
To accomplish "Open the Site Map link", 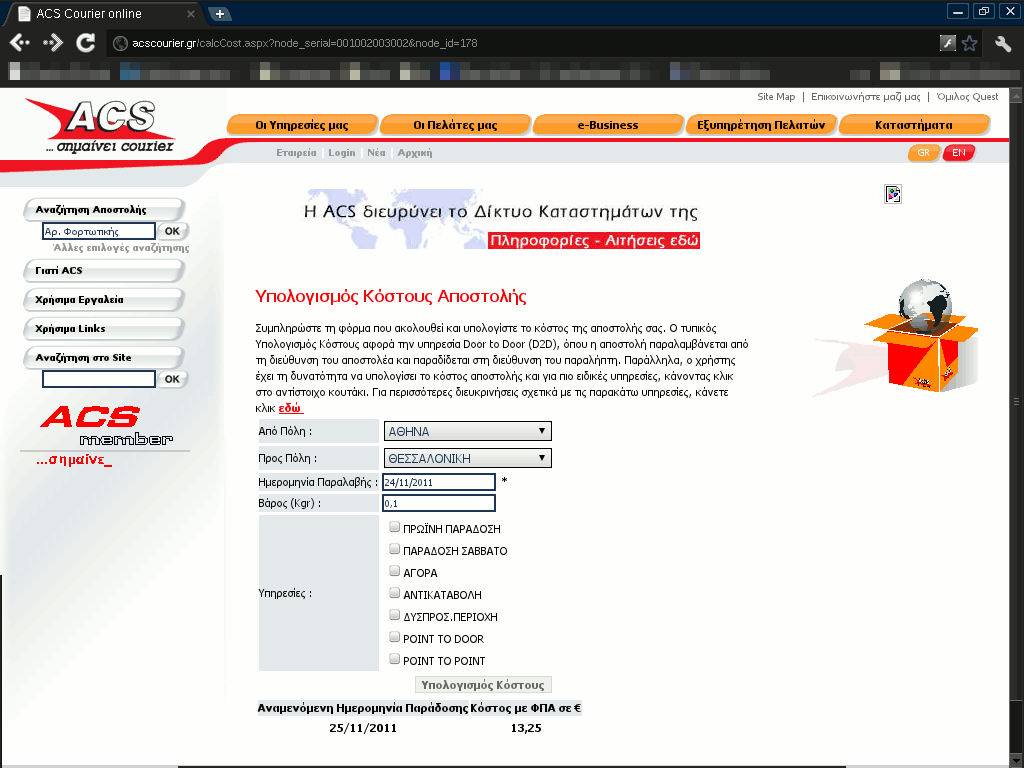I will click(776, 97).
